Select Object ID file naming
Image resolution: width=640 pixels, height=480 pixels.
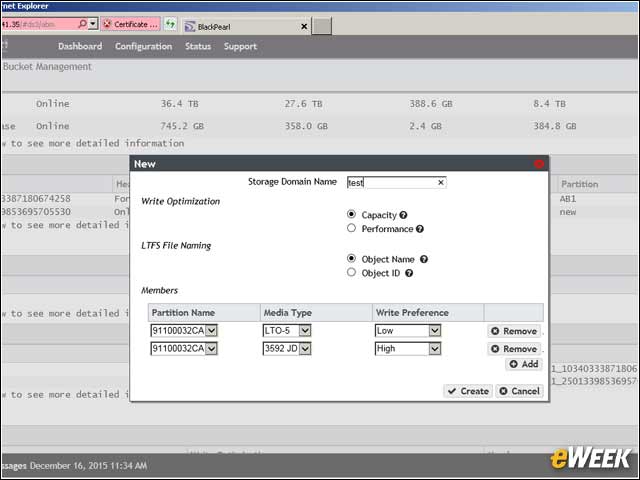(351, 272)
